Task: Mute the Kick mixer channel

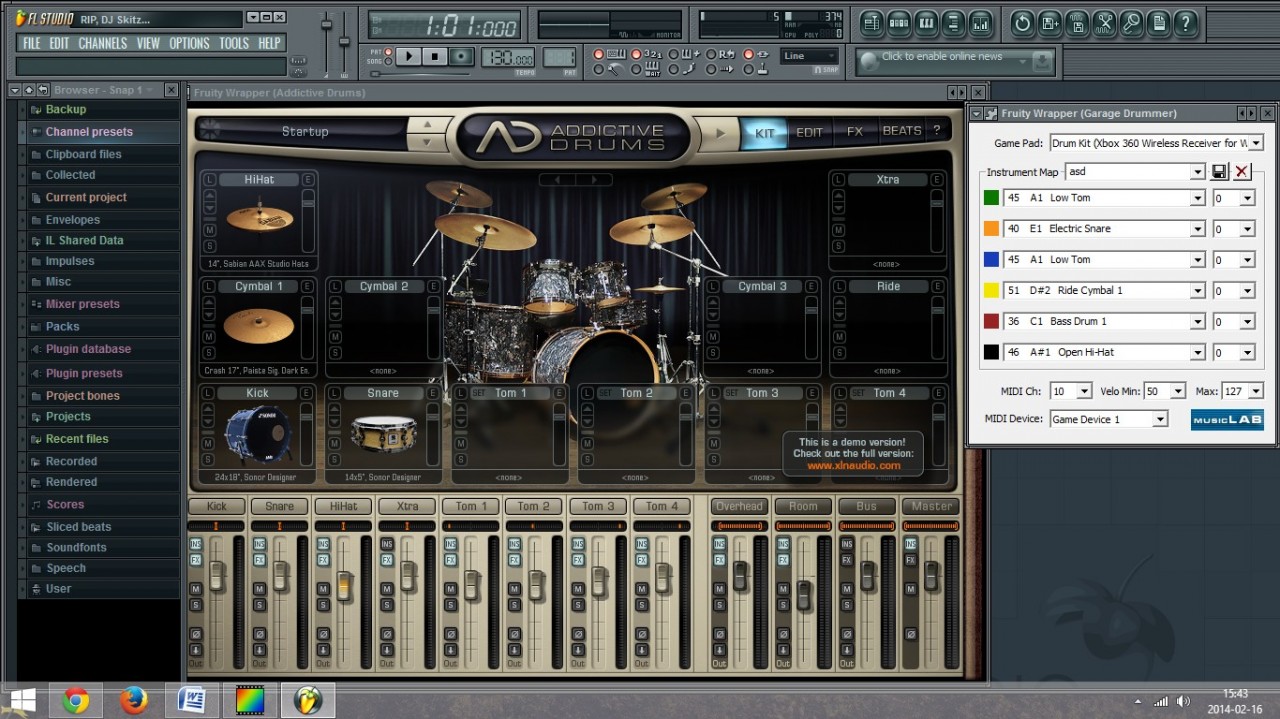Action: tap(195, 589)
